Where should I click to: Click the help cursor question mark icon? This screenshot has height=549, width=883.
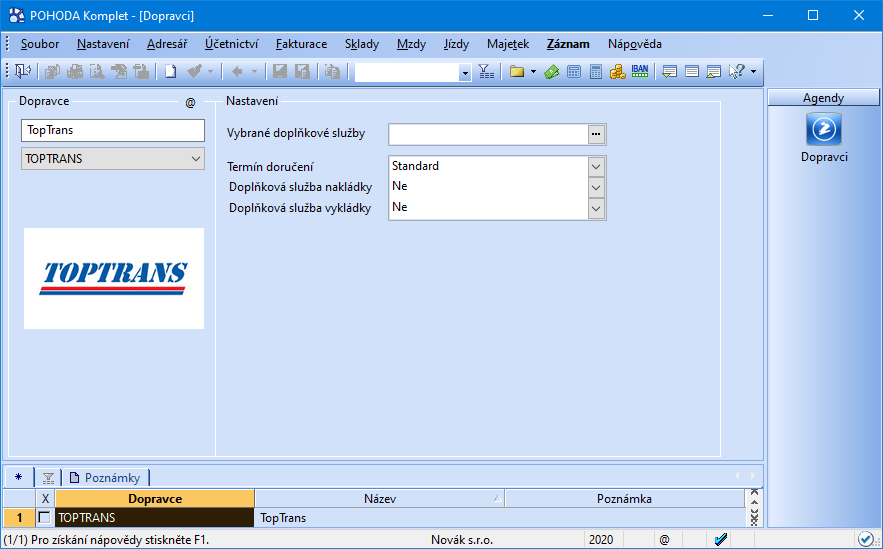click(737, 72)
